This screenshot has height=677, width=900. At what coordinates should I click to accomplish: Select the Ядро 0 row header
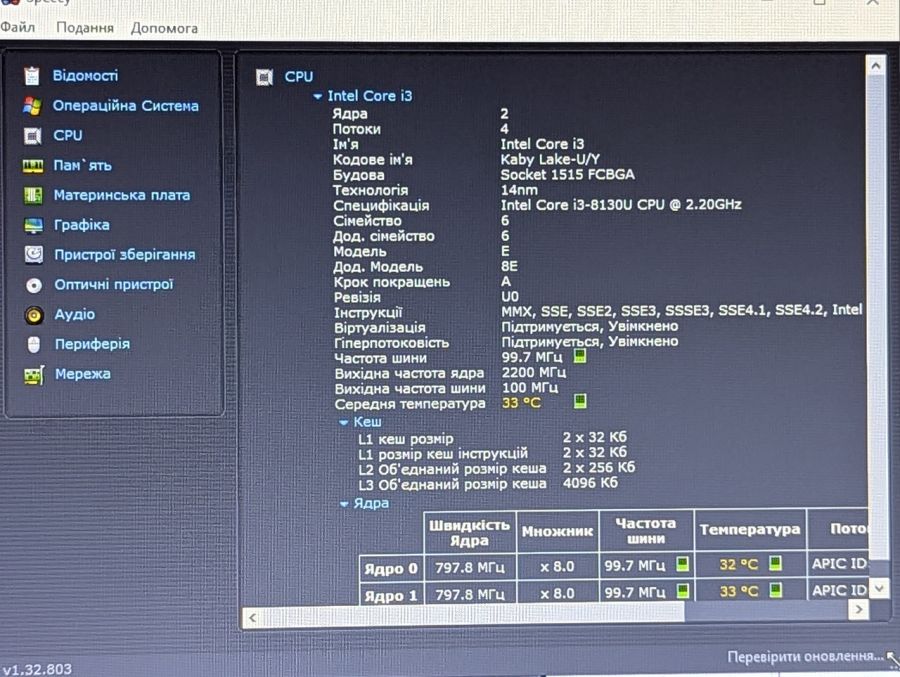pyautogui.click(x=391, y=568)
